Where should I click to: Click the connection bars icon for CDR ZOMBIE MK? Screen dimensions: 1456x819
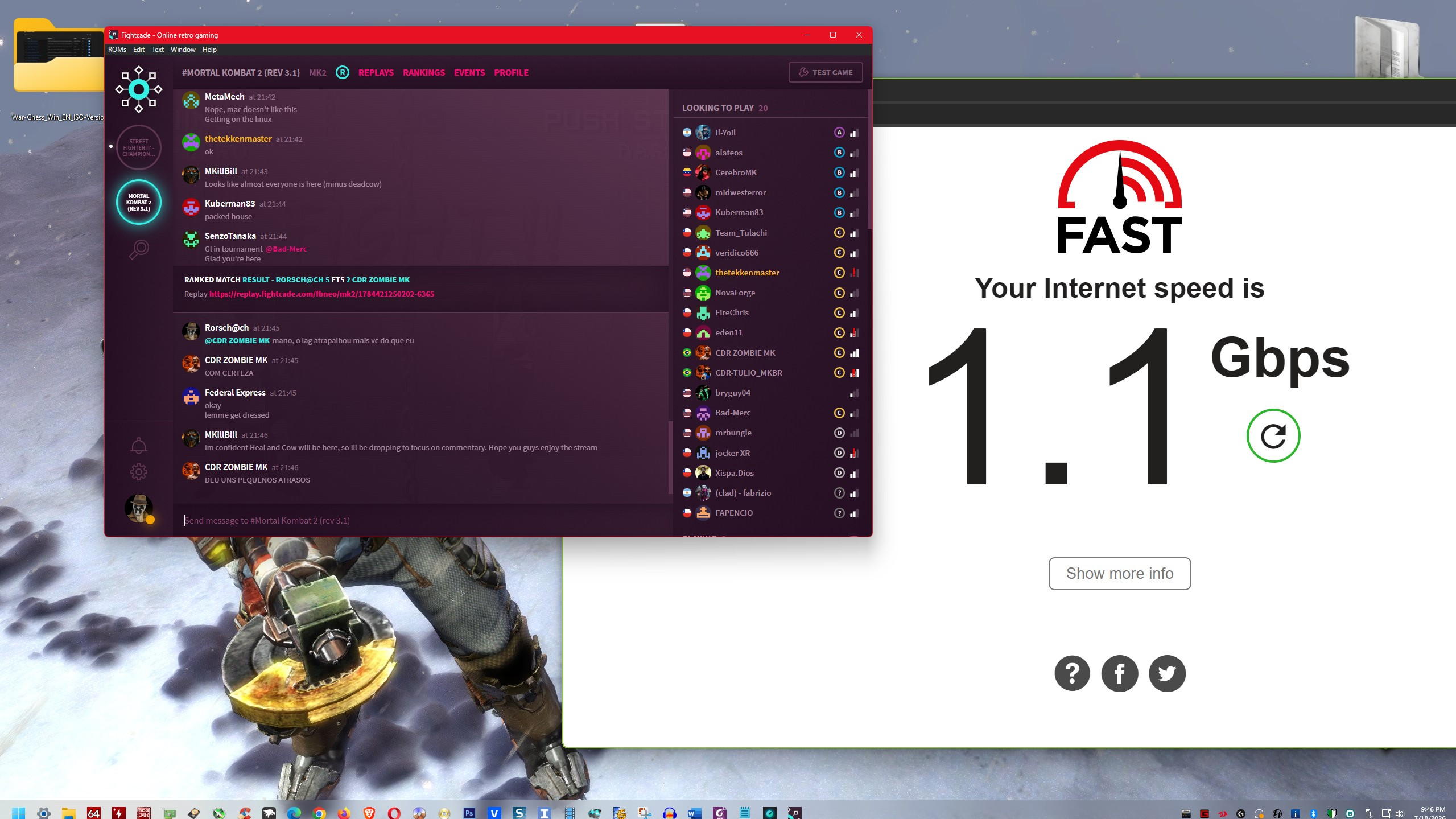pos(854,353)
